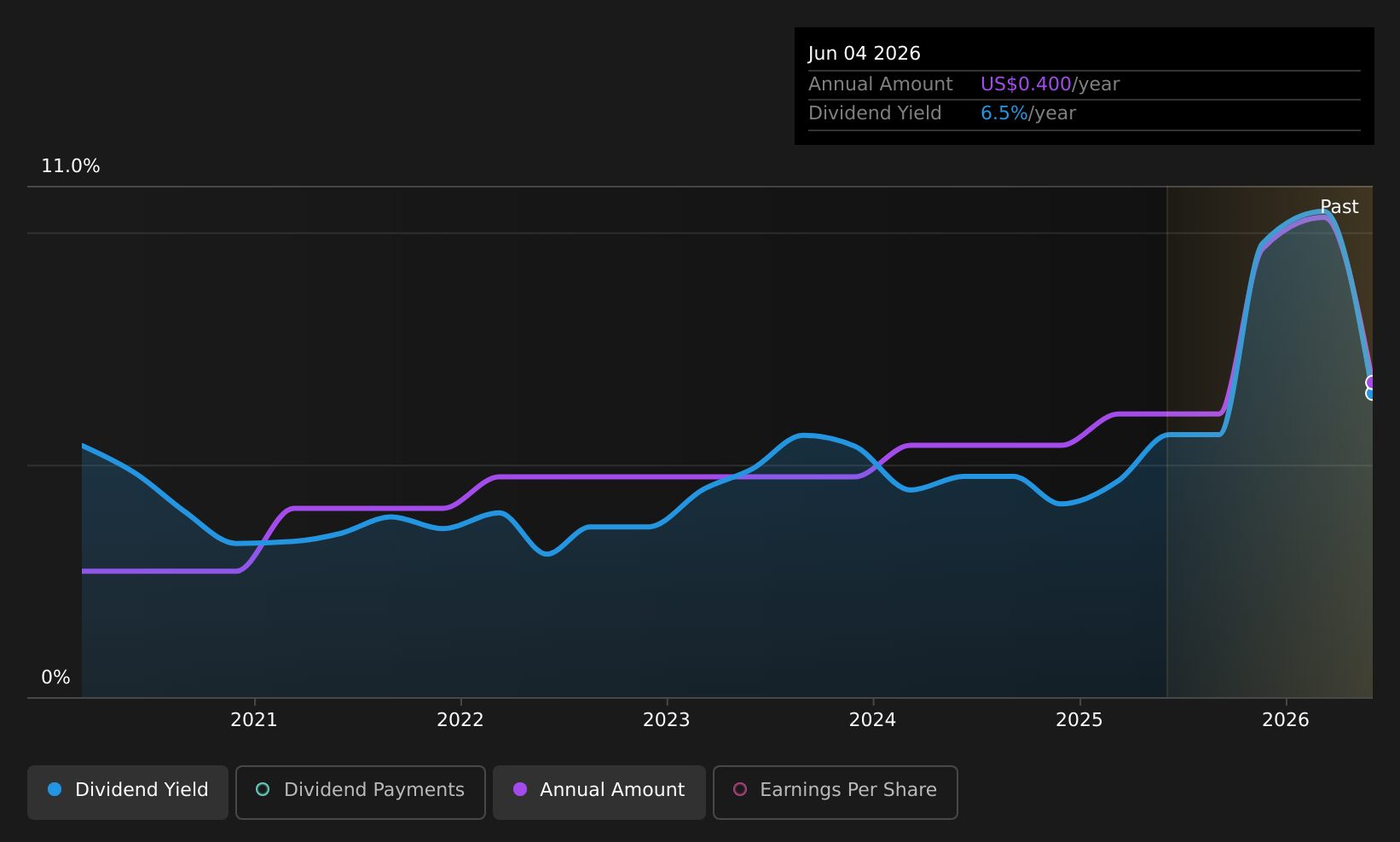Select the 2025 x-axis label
Viewport: 1400px width, 842px height.
1079,720
